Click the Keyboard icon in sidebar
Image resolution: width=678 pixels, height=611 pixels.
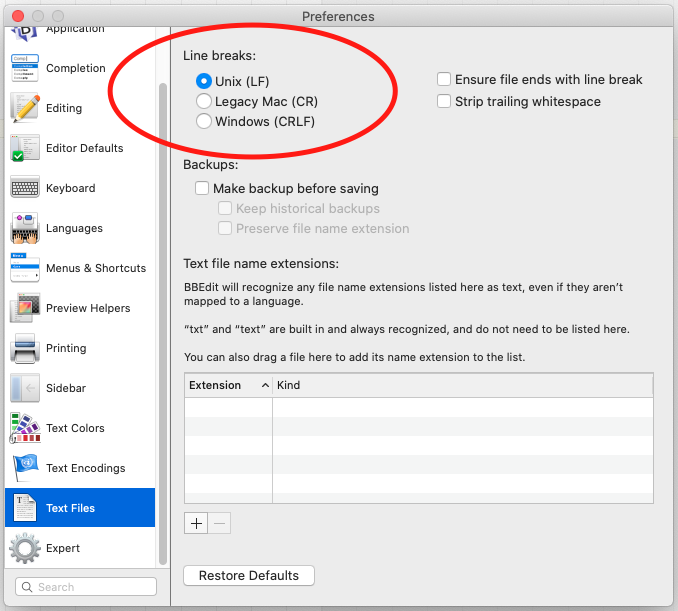(x=25, y=188)
